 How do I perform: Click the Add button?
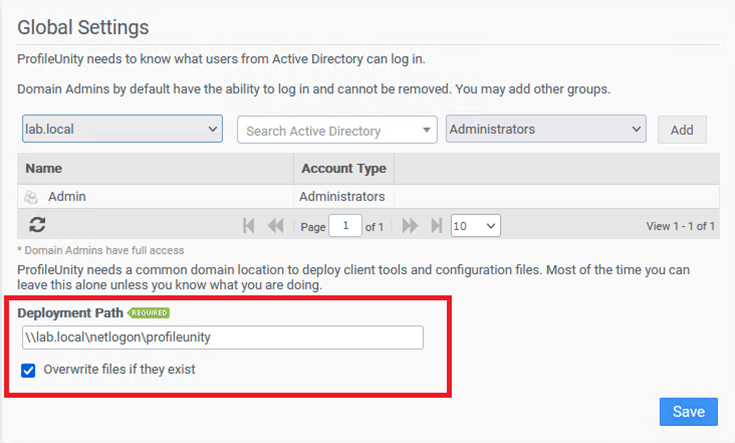pos(681,130)
